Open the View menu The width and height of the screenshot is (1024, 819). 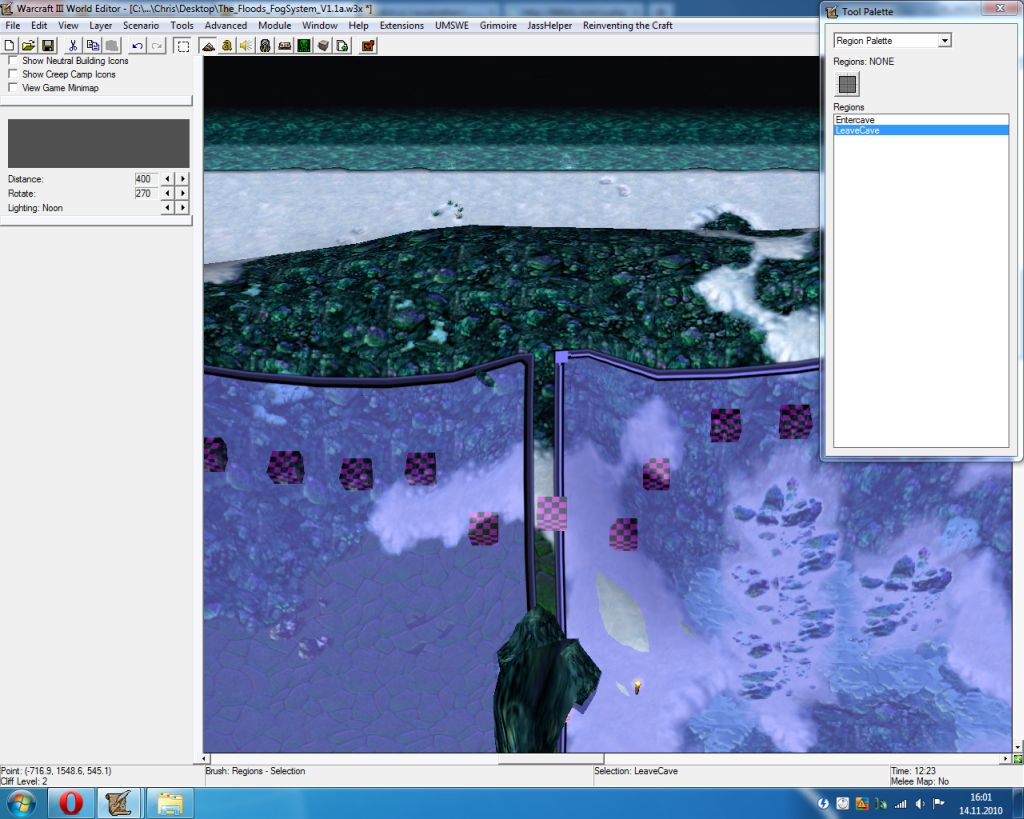click(x=68, y=25)
